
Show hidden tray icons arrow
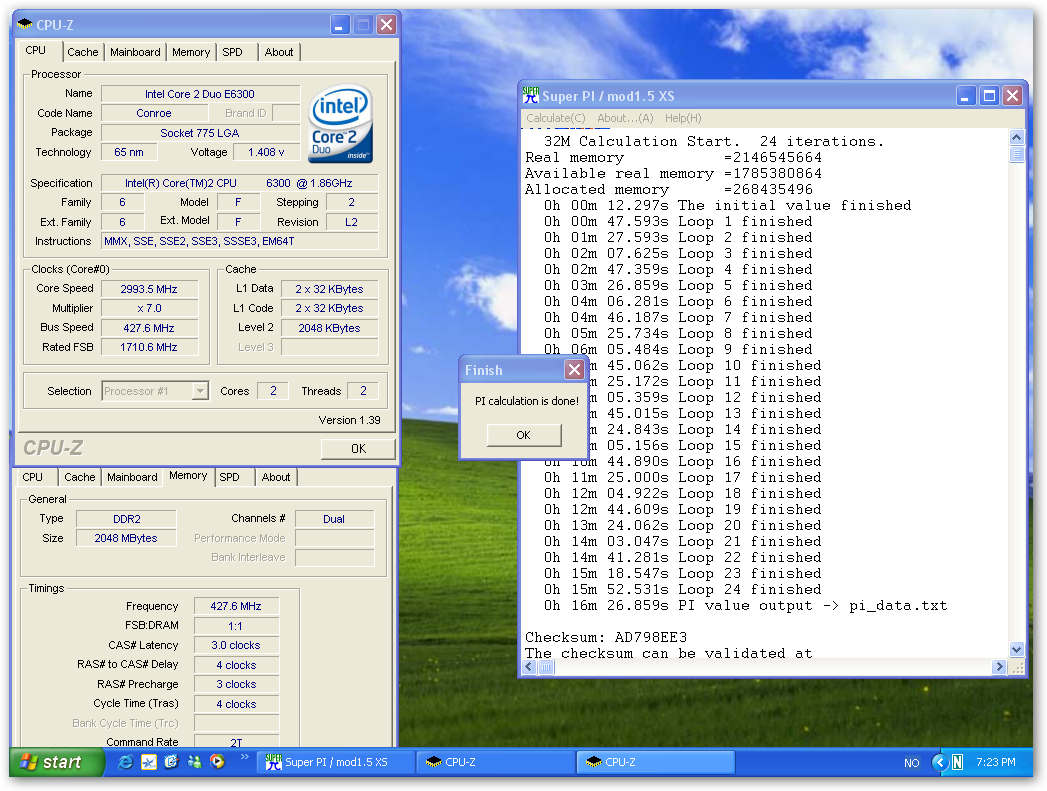click(x=939, y=762)
